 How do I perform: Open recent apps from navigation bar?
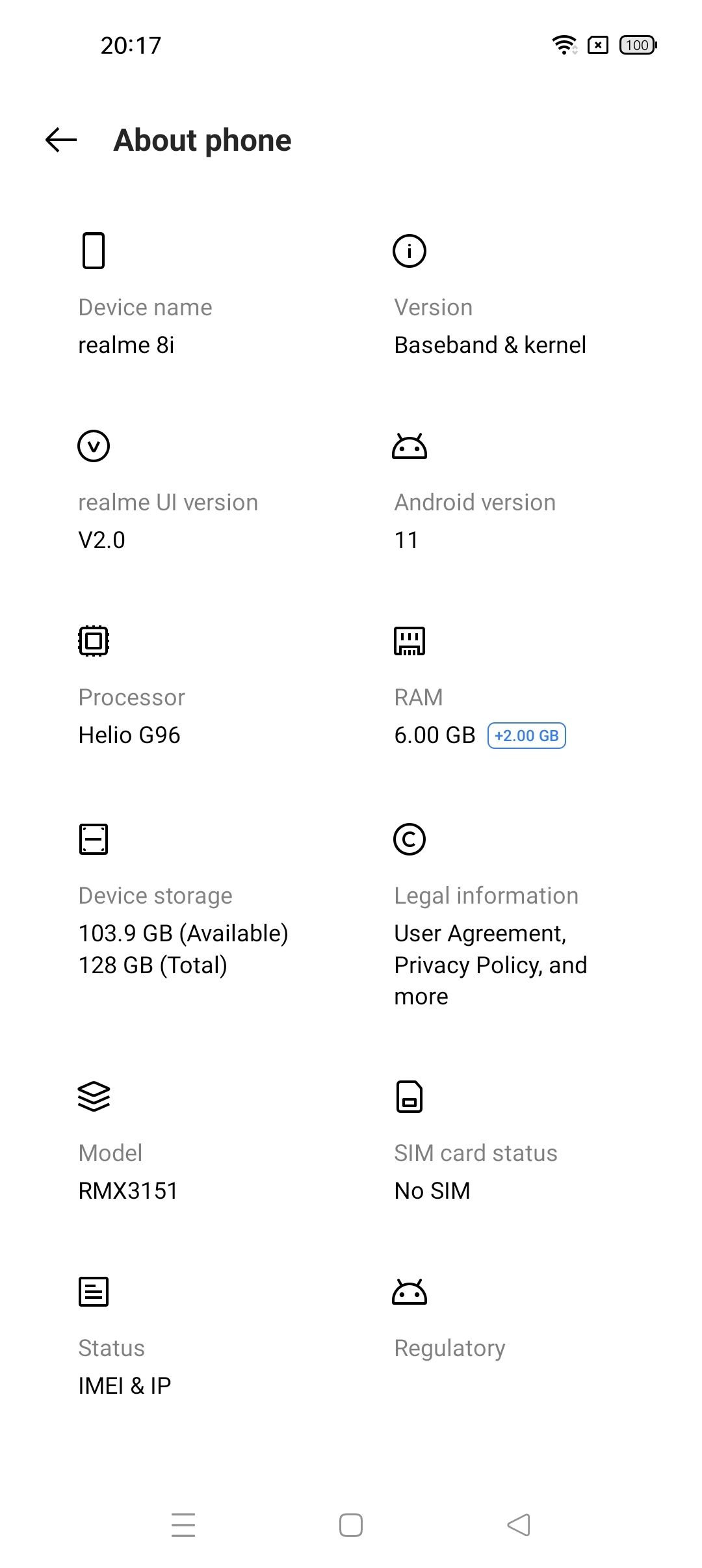(x=183, y=1525)
